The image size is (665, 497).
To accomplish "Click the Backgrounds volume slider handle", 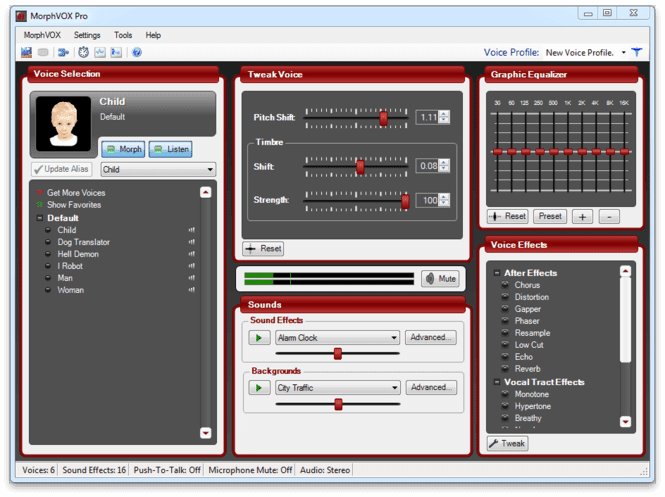I will click(338, 404).
